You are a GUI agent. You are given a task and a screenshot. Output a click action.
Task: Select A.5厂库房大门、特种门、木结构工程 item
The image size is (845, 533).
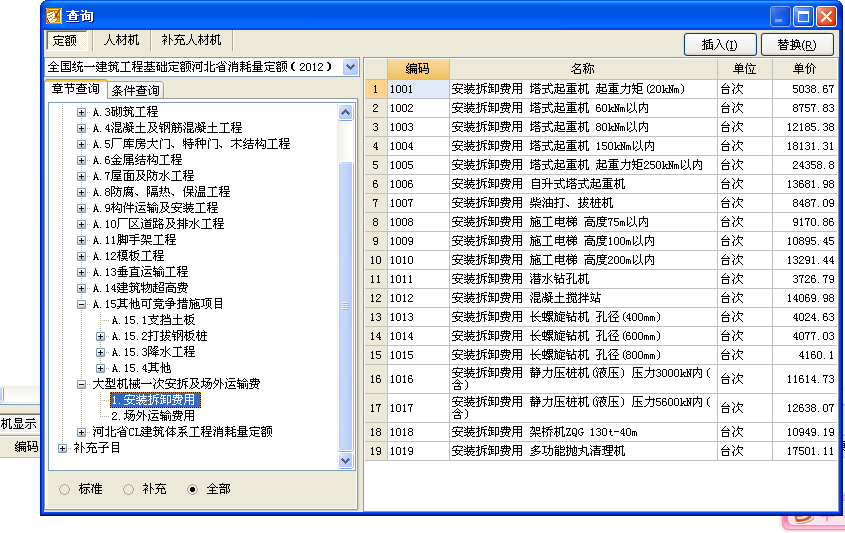(191, 144)
